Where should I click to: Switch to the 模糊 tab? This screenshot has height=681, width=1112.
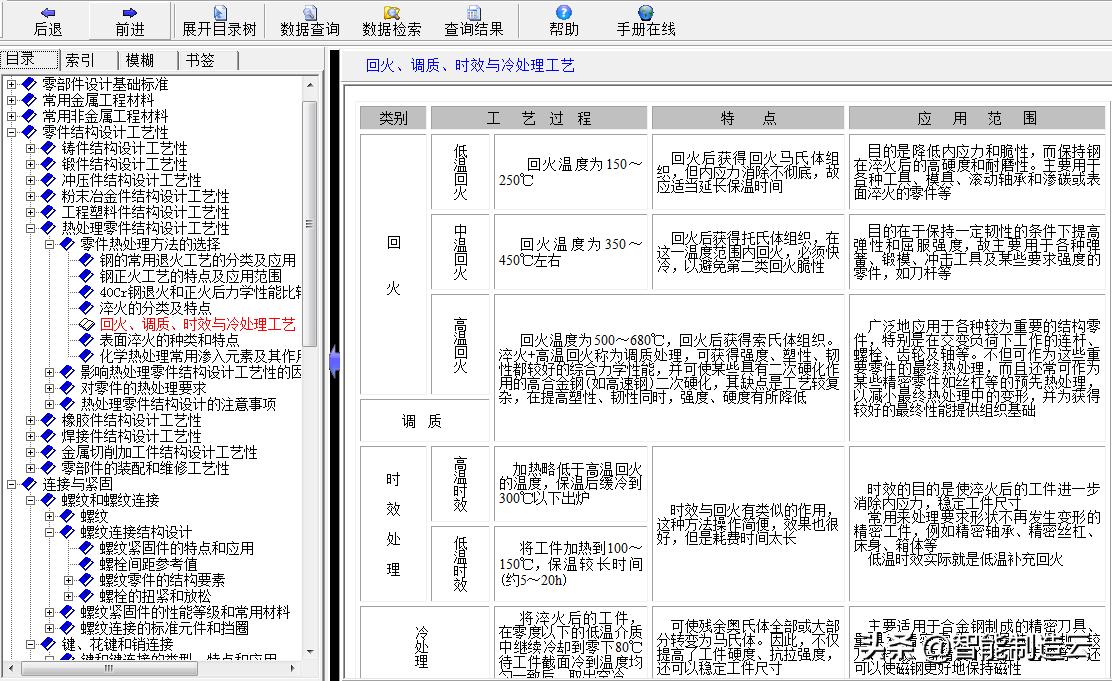(x=140, y=59)
